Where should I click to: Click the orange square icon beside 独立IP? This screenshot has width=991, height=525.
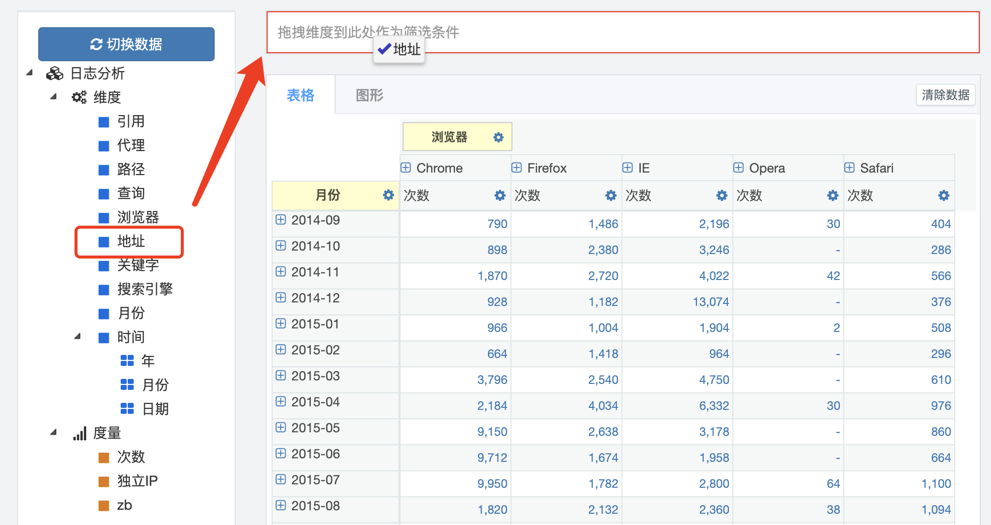pos(104,481)
